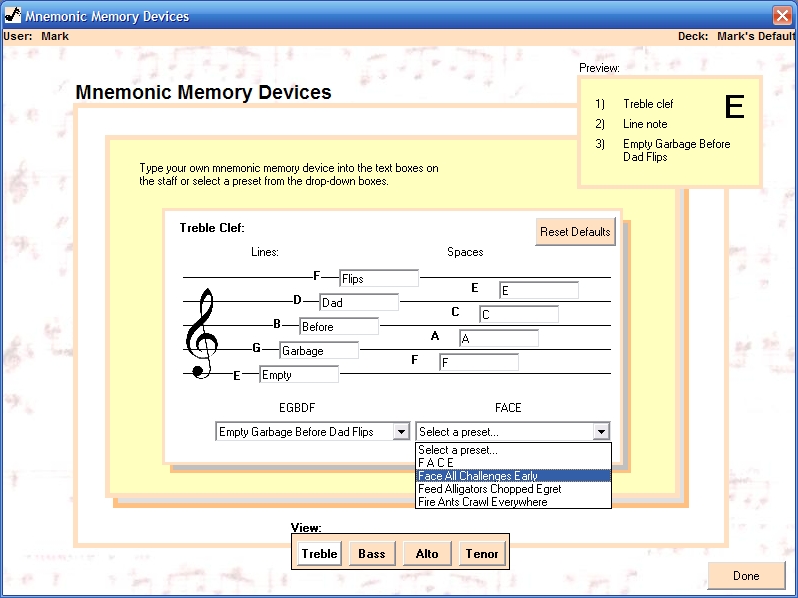Click the A space text box

click(x=499, y=338)
